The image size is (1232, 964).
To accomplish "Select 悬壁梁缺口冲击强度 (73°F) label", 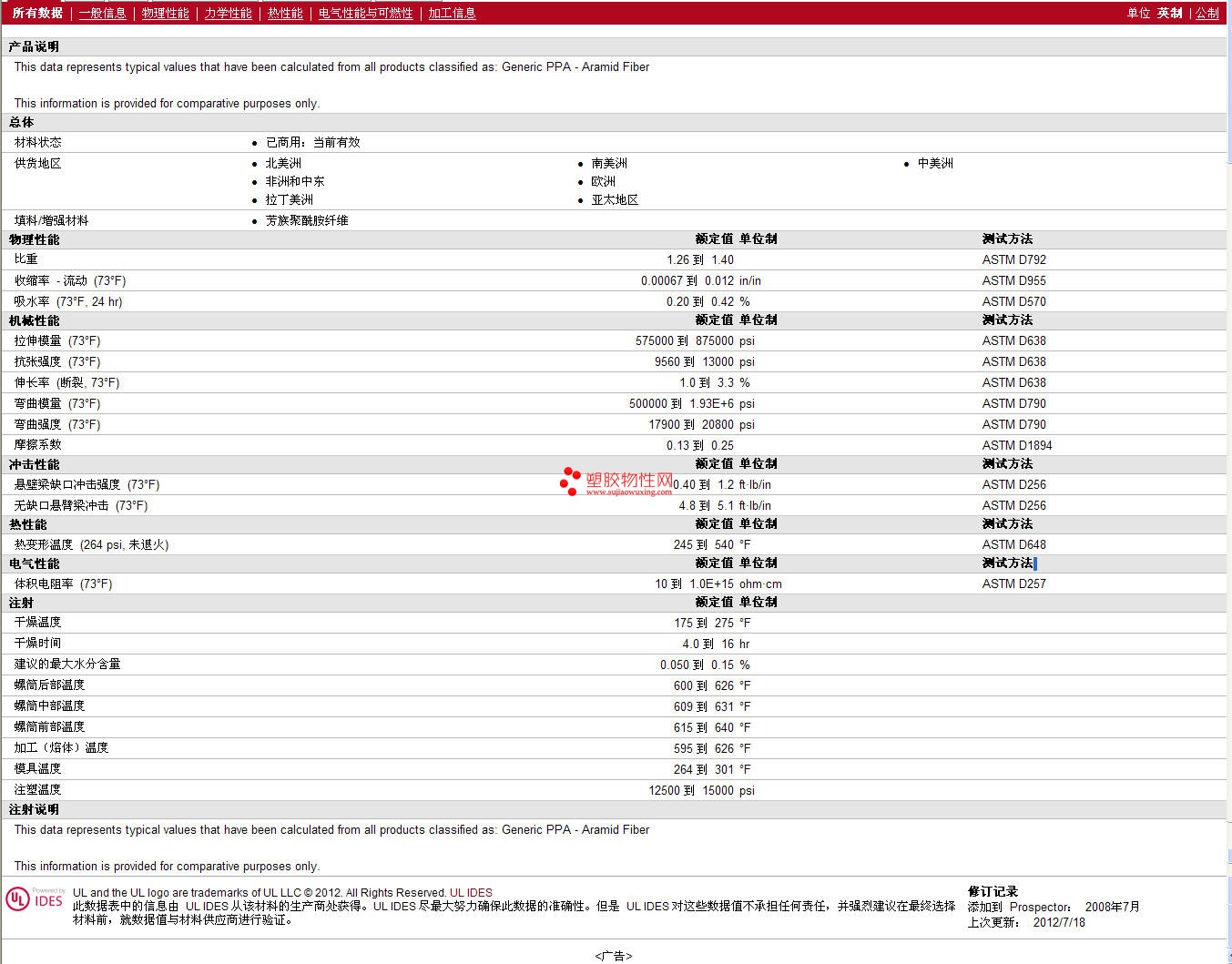I will (x=87, y=484).
